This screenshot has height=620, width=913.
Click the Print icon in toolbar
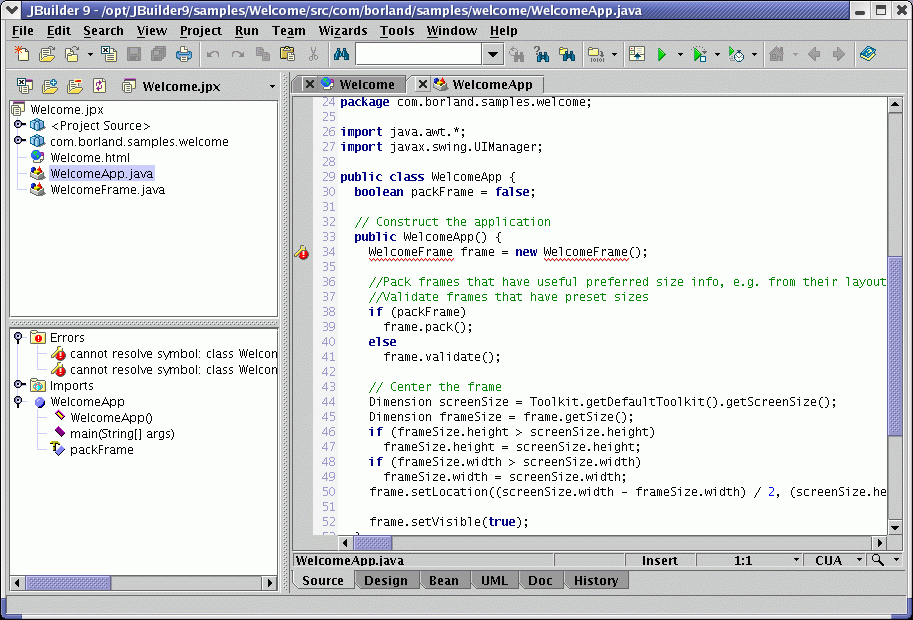184,55
